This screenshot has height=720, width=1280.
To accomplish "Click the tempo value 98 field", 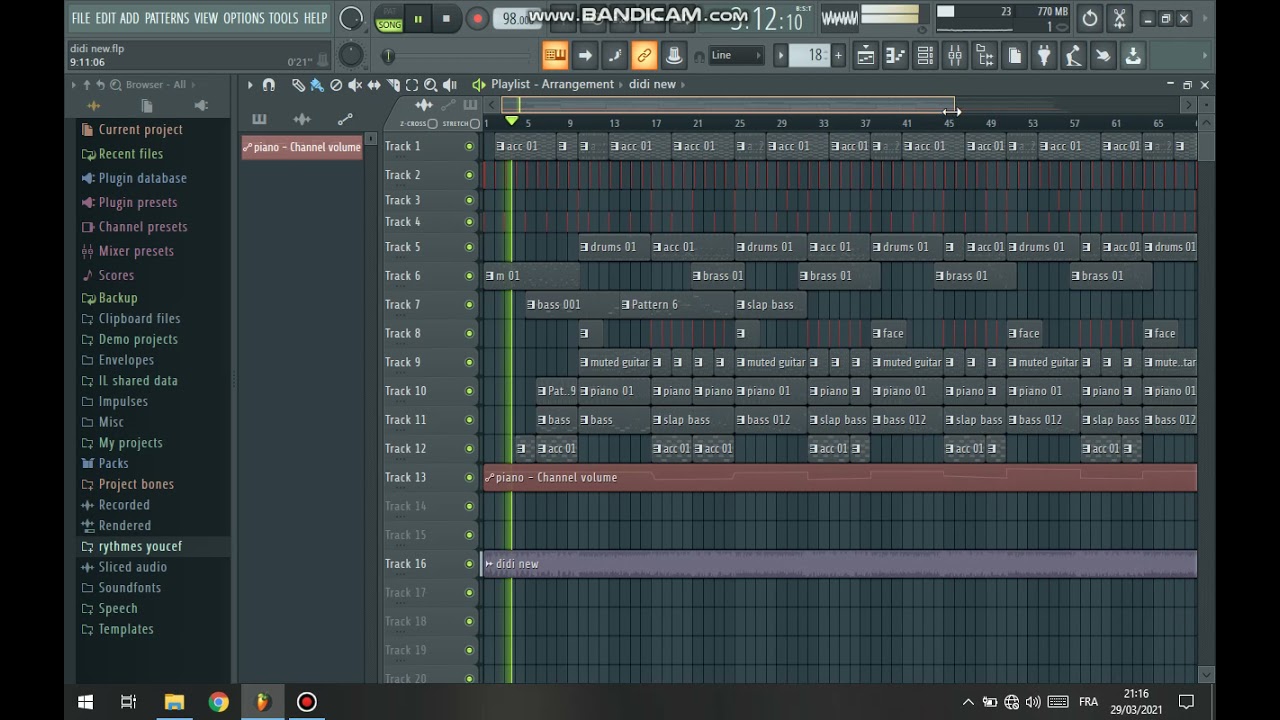I will tap(515, 18).
